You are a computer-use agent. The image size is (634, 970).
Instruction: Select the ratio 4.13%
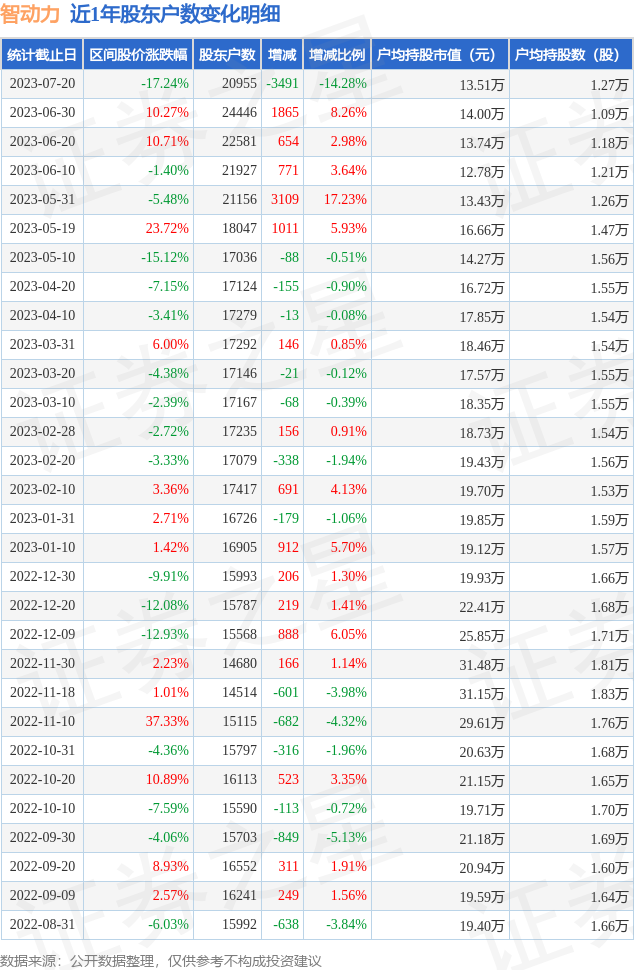tap(348, 490)
